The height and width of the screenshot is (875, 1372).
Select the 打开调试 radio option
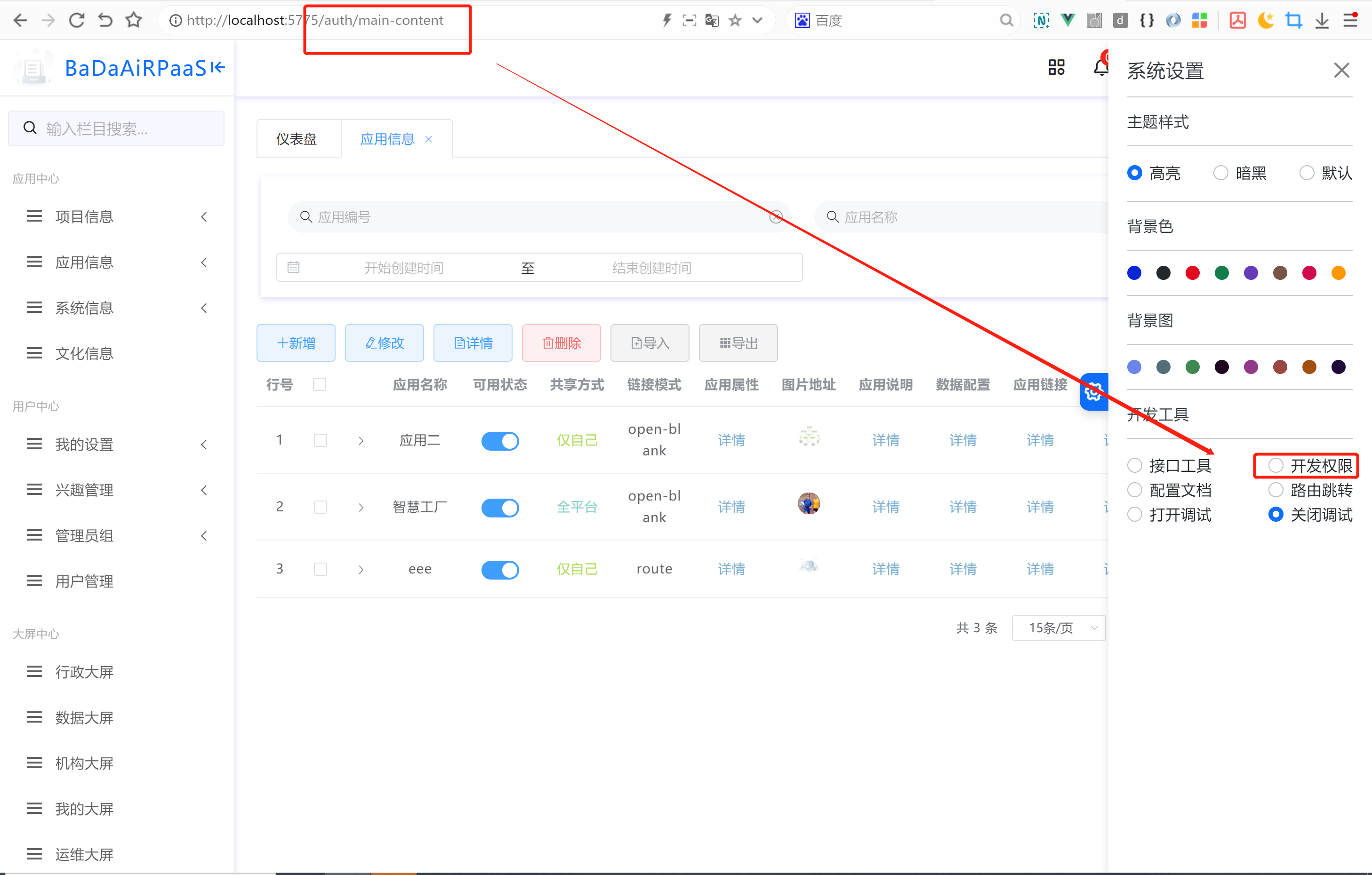pos(1134,514)
